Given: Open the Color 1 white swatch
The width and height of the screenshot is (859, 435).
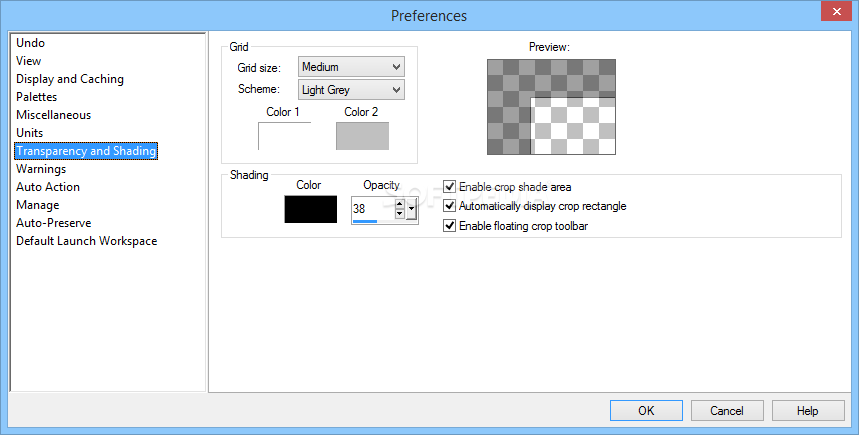Looking at the screenshot, I should pos(284,136).
